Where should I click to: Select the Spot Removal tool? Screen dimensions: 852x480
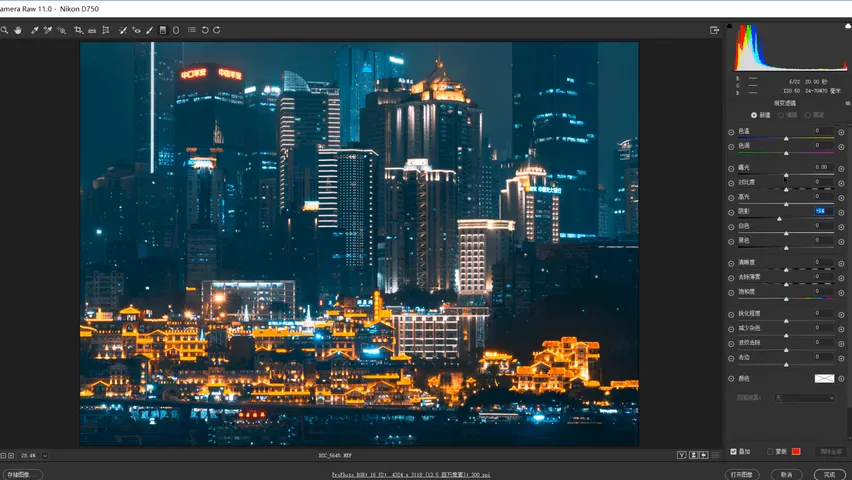click(x=123, y=30)
